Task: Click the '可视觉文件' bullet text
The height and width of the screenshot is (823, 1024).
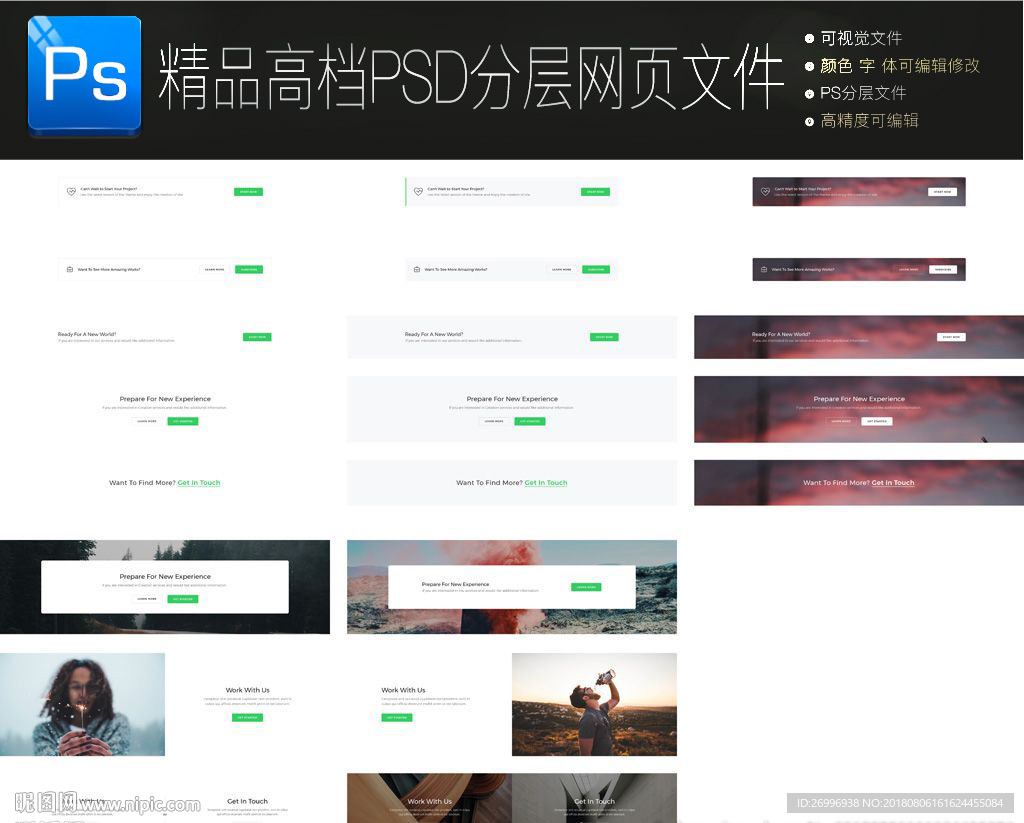Action: [861, 39]
